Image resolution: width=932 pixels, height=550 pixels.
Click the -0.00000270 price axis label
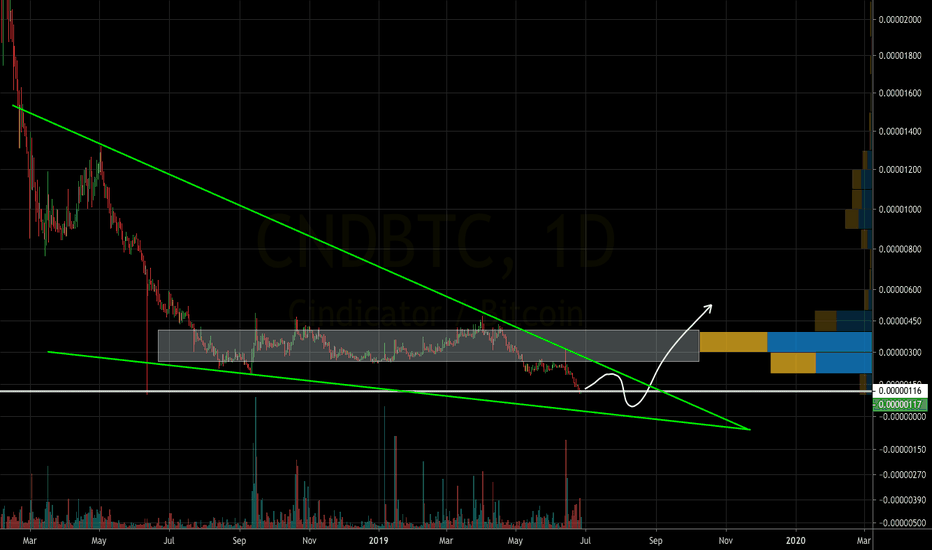pyautogui.click(x=902, y=474)
